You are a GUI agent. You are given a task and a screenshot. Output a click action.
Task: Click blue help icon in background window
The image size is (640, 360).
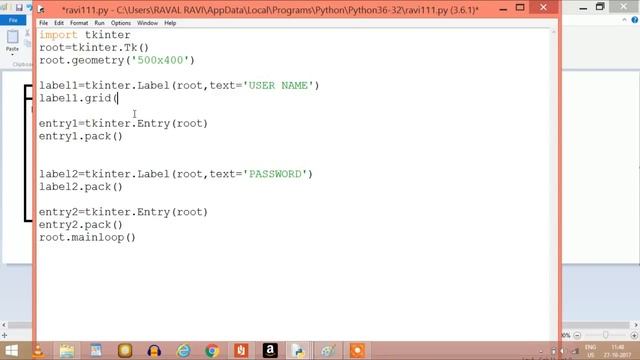[635, 20]
